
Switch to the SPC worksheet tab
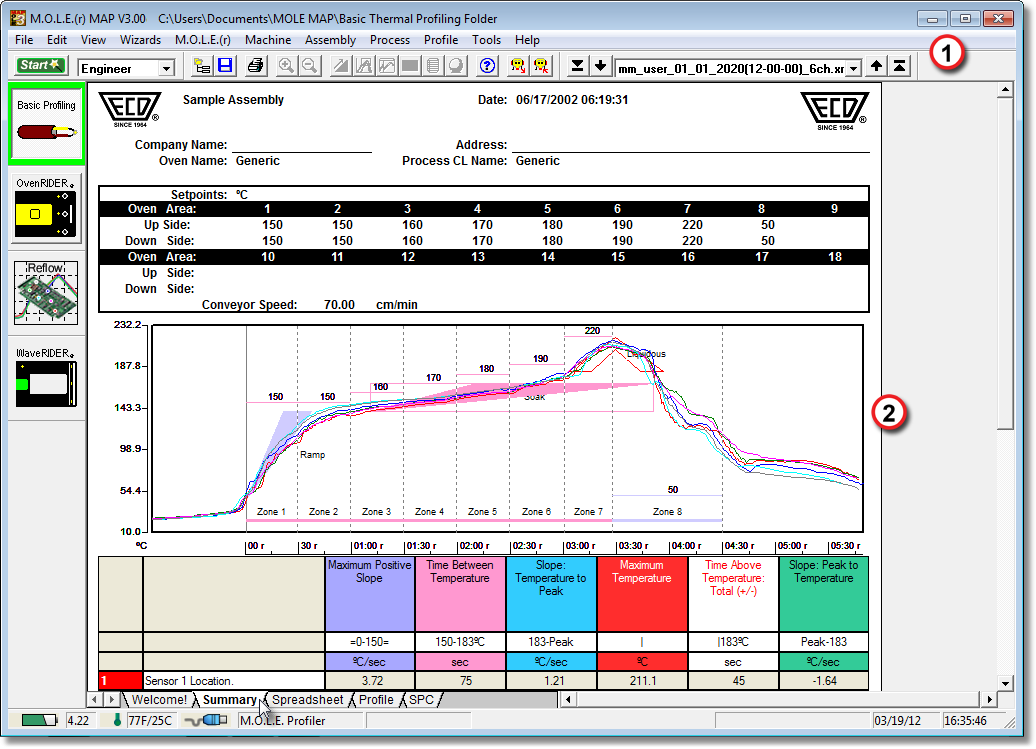(x=422, y=699)
